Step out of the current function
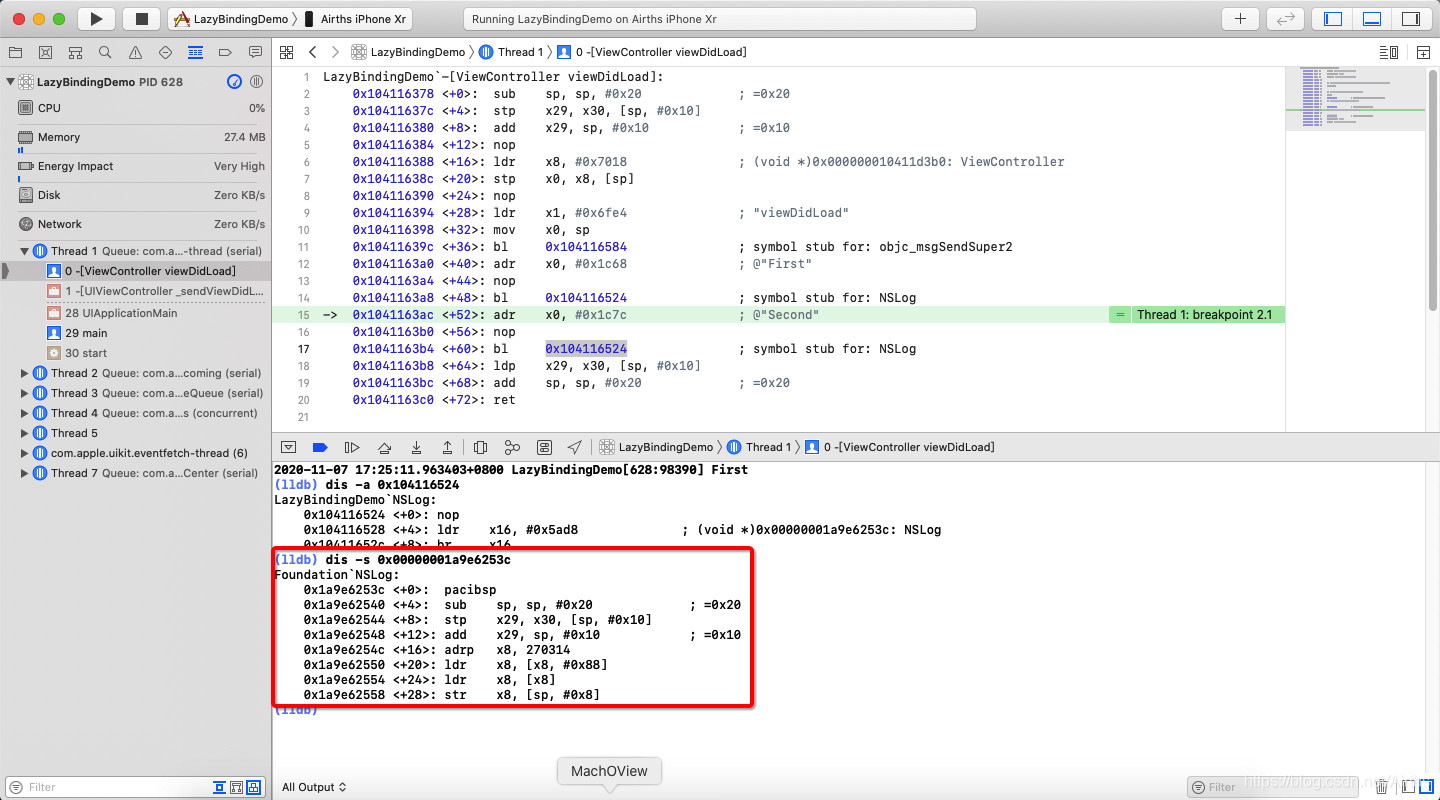The height and width of the screenshot is (800, 1440). [448, 447]
